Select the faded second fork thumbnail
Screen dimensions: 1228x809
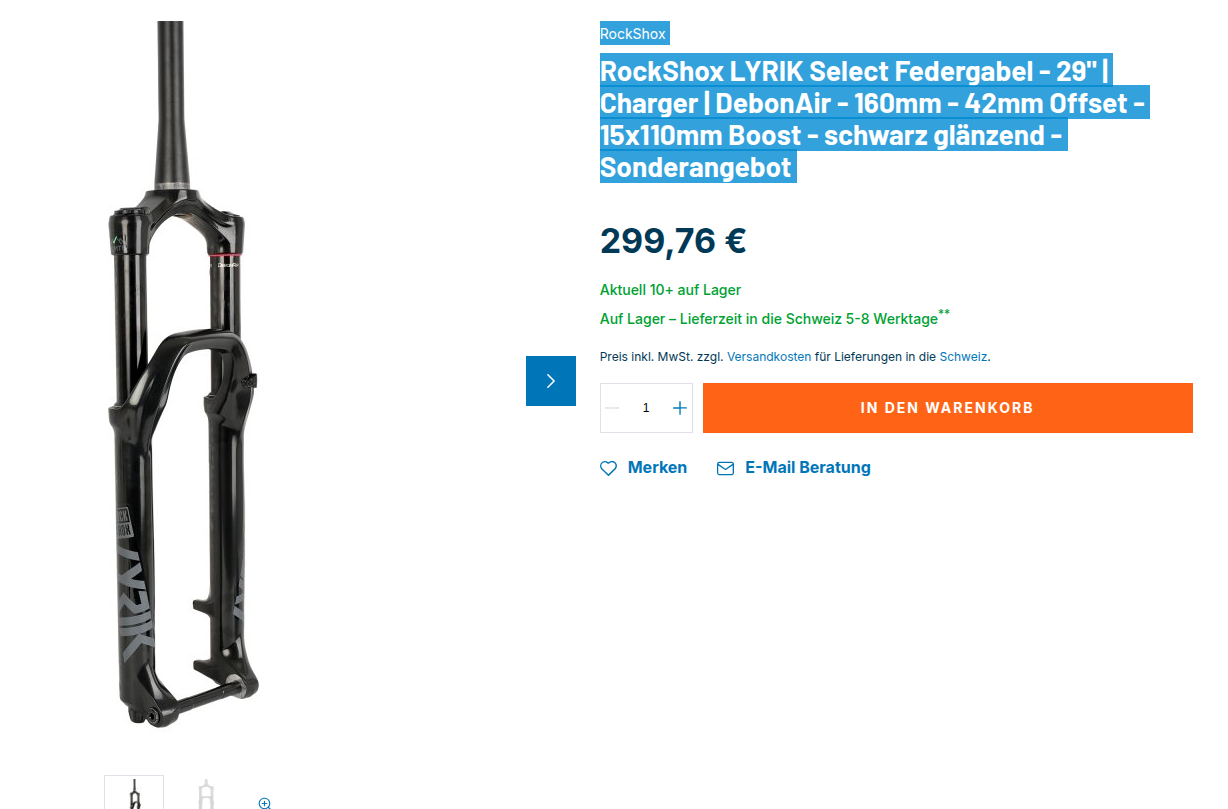pos(205,794)
